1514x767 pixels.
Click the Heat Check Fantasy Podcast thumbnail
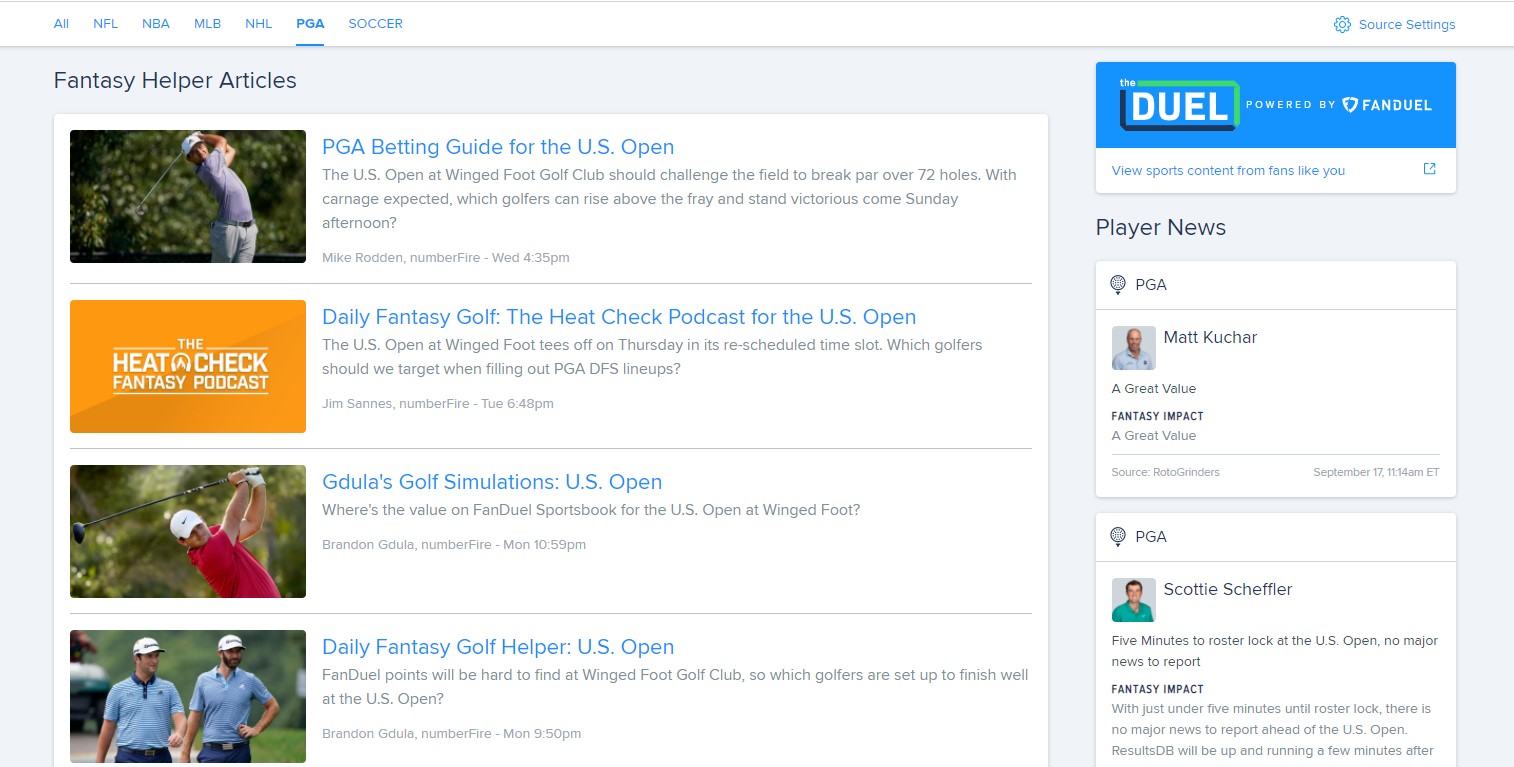pyautogui.click(x=188, y=366)
